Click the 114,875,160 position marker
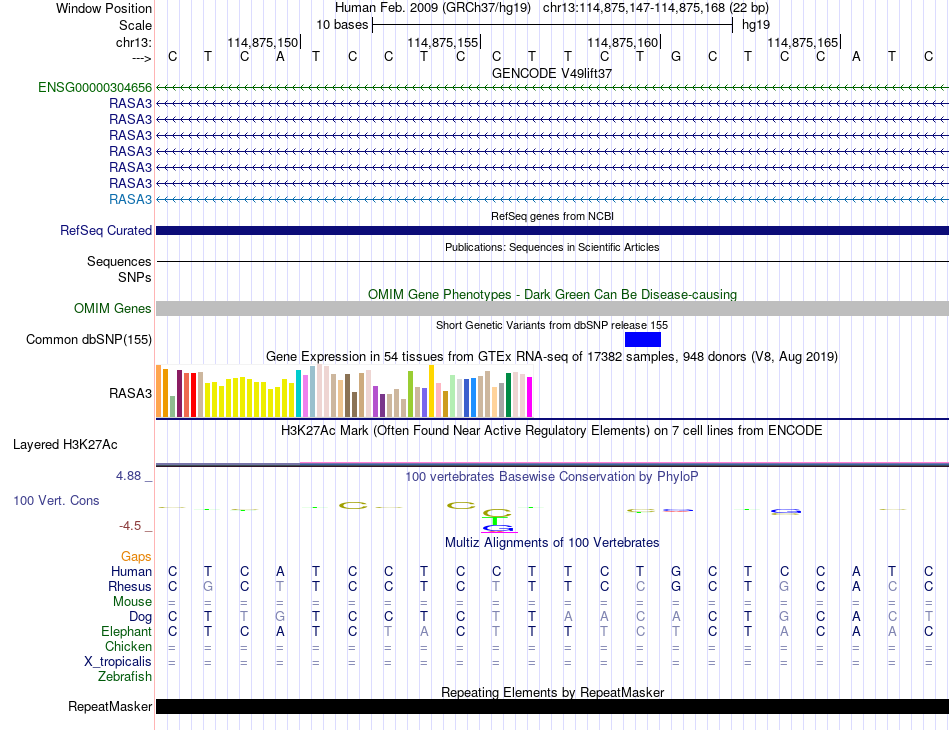 [x=623, y=42]
